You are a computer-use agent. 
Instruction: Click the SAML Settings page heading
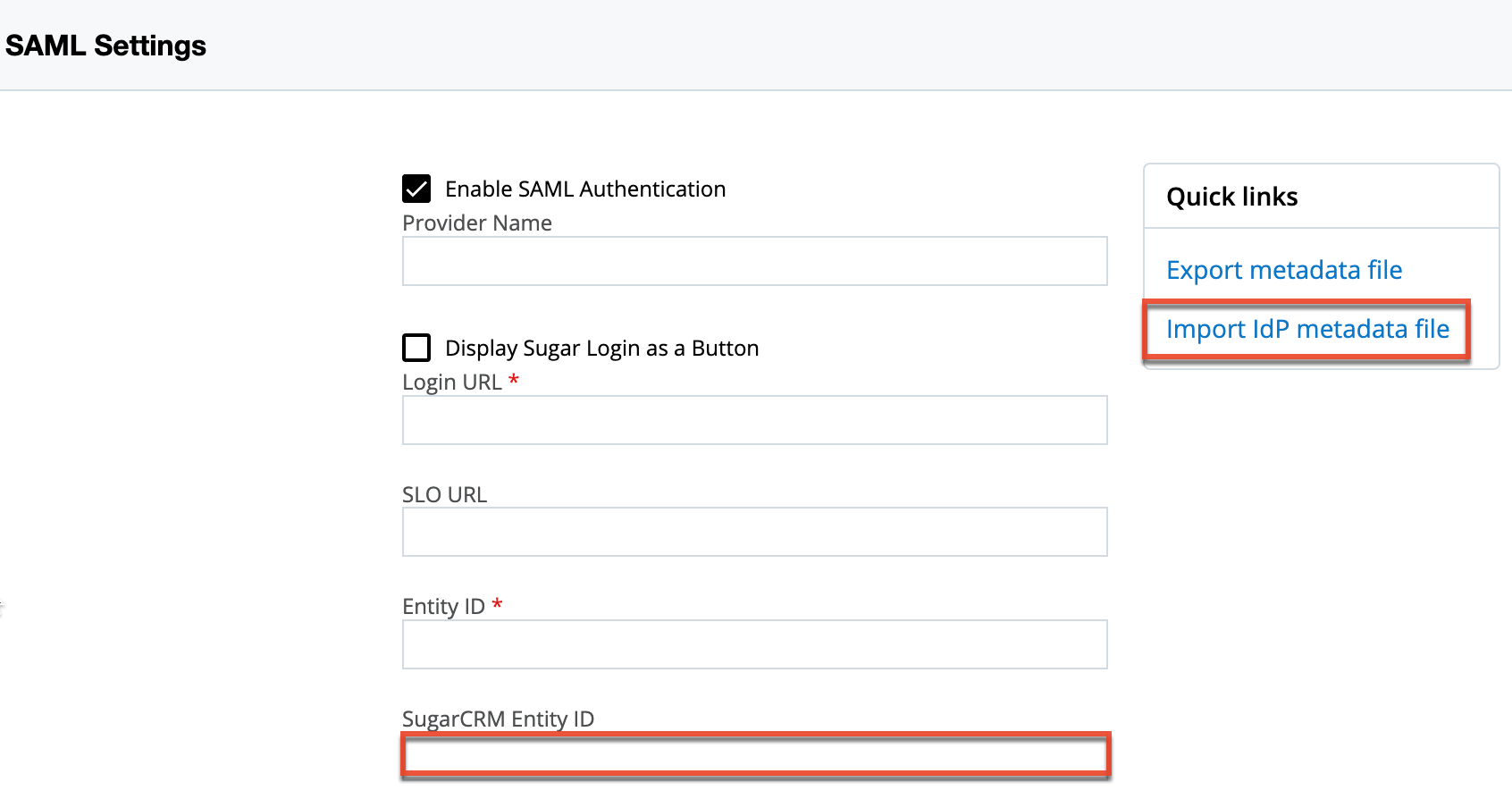click(106, 45)
